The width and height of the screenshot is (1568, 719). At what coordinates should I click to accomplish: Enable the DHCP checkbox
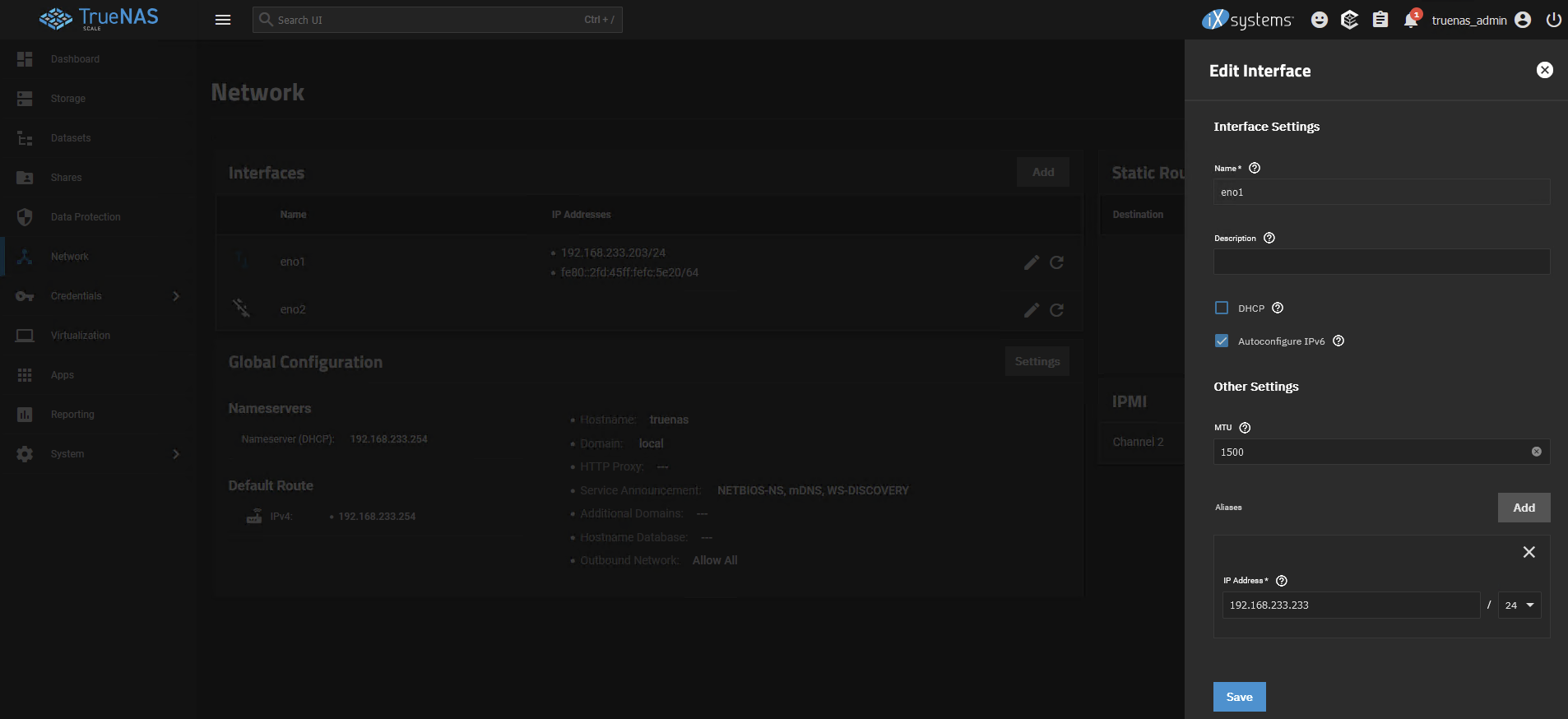click(1222, 308)
